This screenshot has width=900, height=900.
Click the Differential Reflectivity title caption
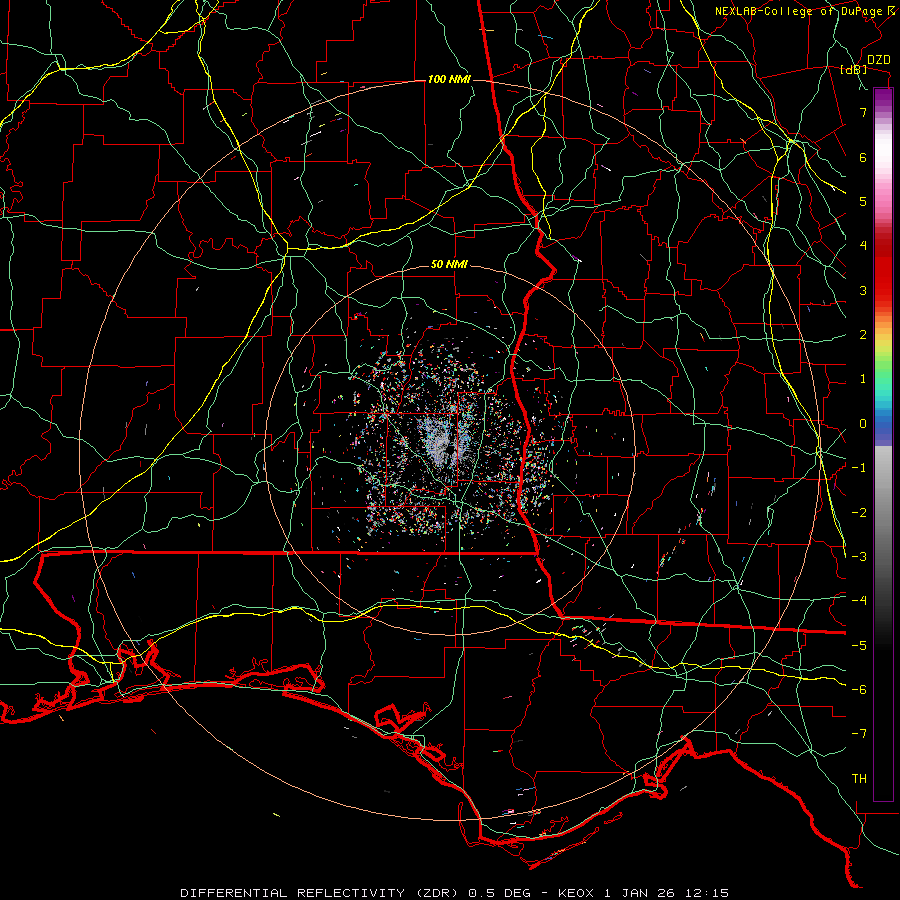pyautogui.click(x=455, y=893)
